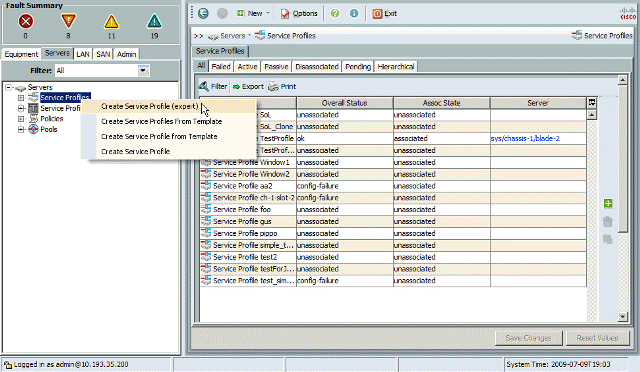Switch to the Servers navigation tab
The height and width of the screenshot is (372, 640).
57,53
